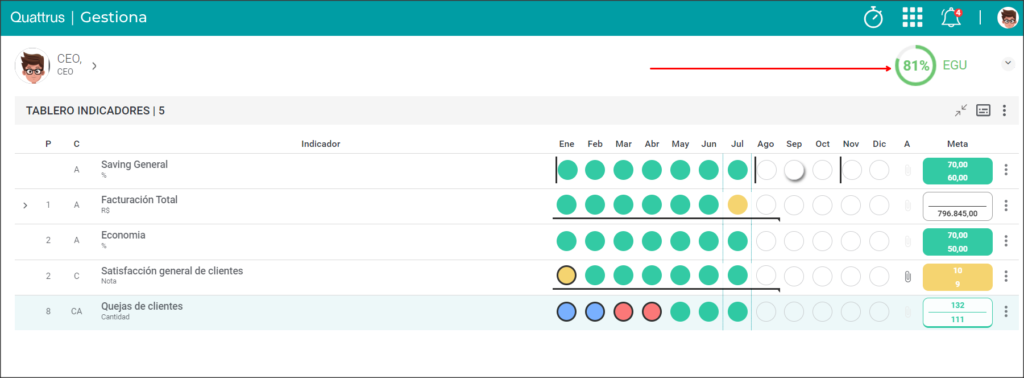Select Quejas de clientes Ene blue circle

pyautogui.click(x=567, y=311)
